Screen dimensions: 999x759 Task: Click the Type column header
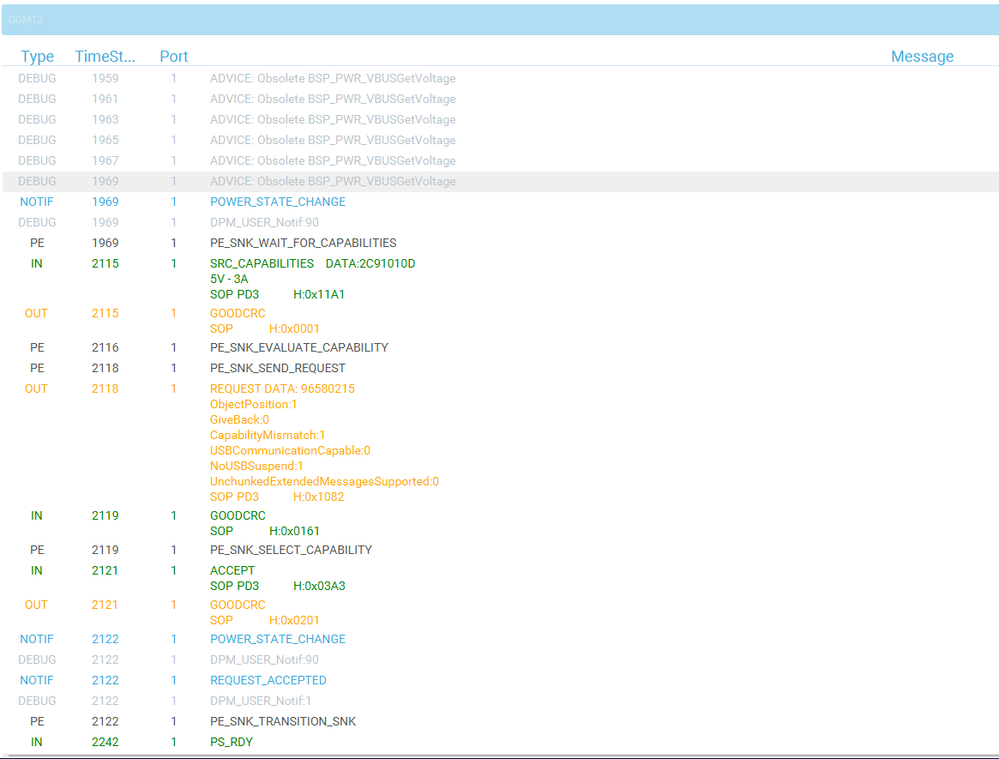37,57
